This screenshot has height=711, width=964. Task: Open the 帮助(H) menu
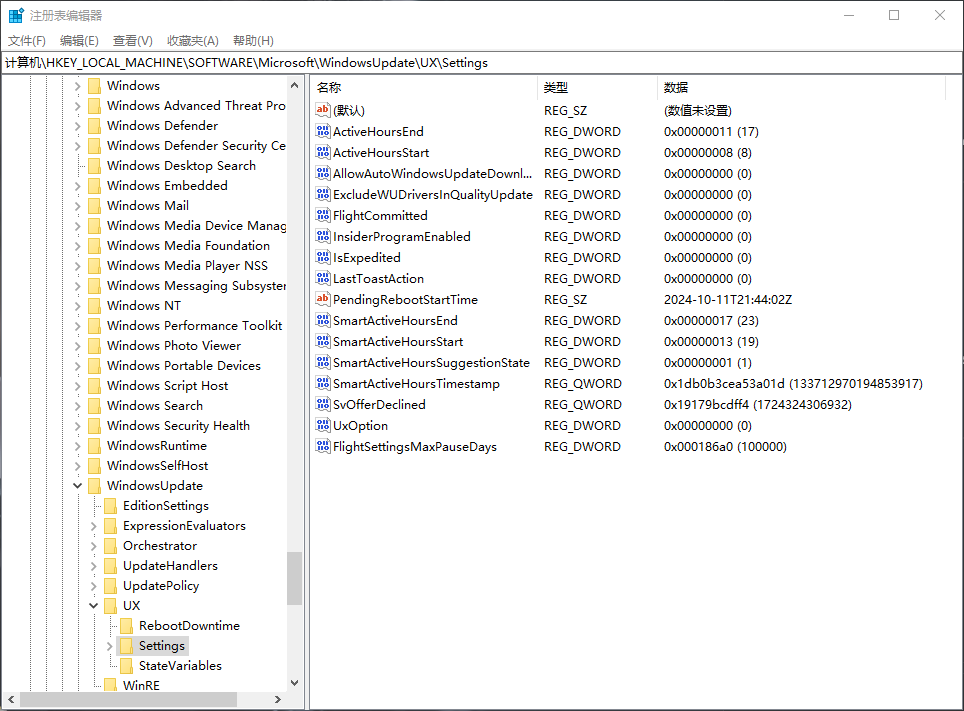tap(253, 41)
